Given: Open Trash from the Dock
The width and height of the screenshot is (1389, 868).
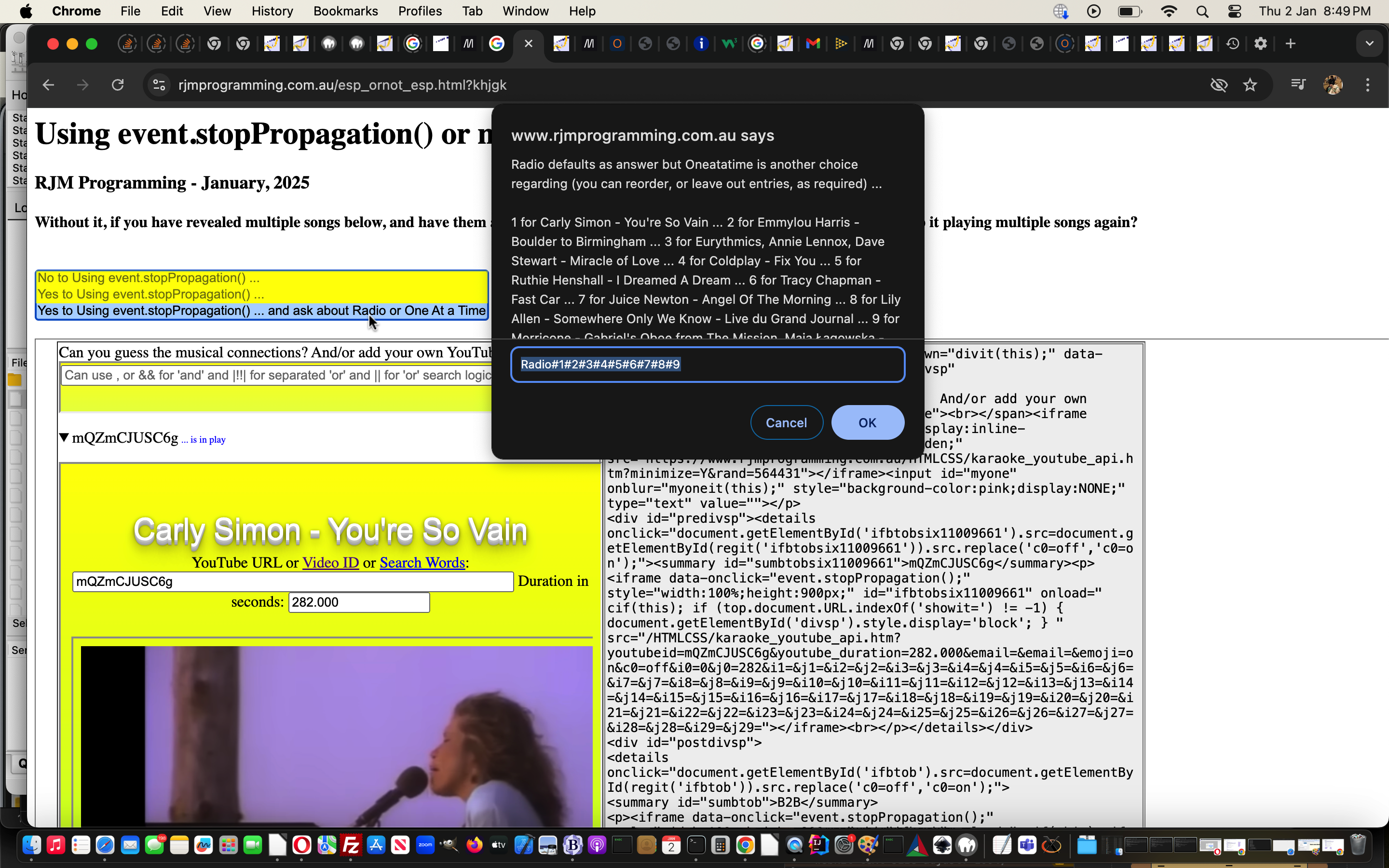Looking at the screenshot, I should (1358, 845).
